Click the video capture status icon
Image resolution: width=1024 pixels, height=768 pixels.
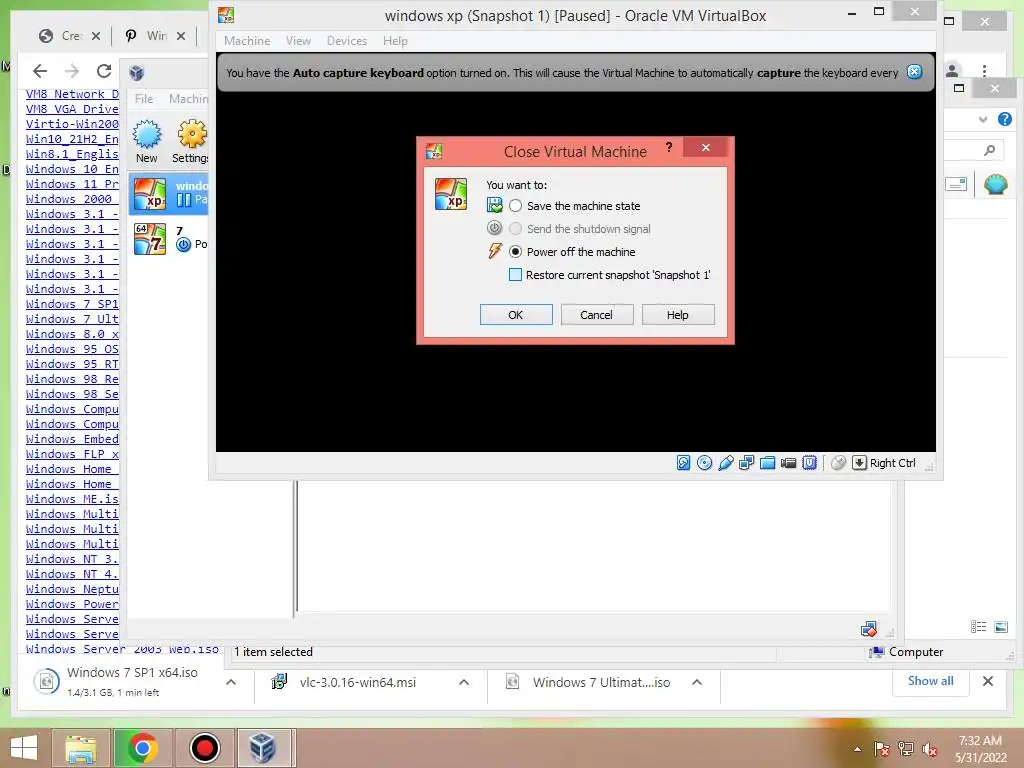(x=788, y=463)
